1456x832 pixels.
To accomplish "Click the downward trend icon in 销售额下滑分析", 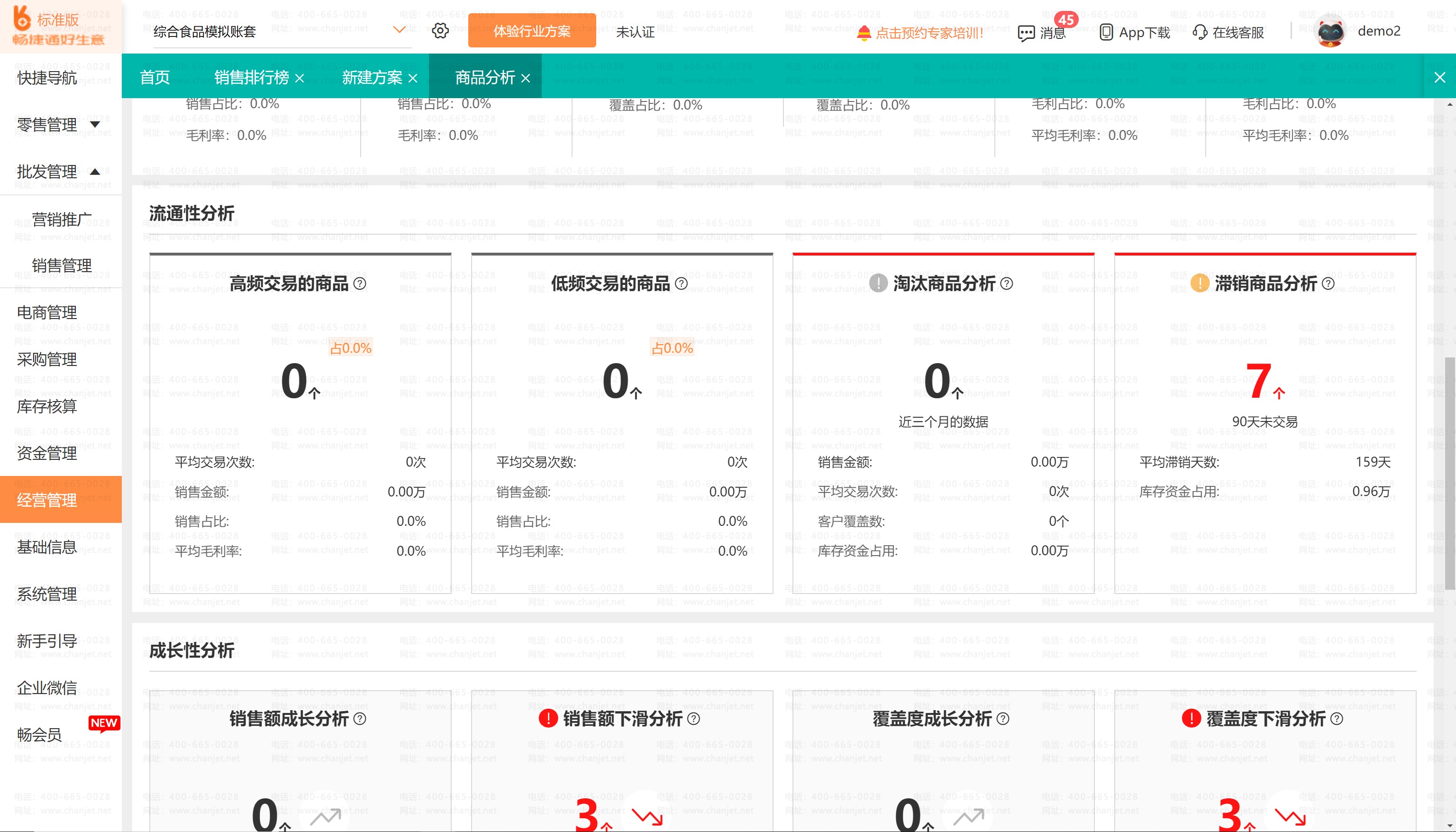I will pos(647,817).
